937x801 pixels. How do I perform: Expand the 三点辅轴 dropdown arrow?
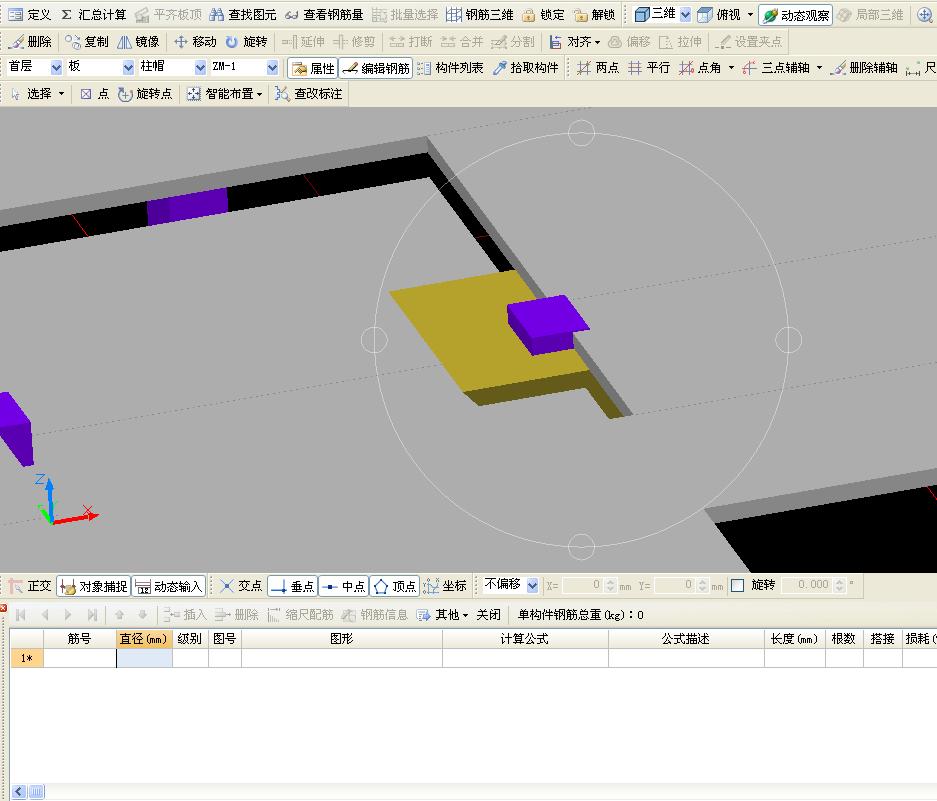[819, 68]
